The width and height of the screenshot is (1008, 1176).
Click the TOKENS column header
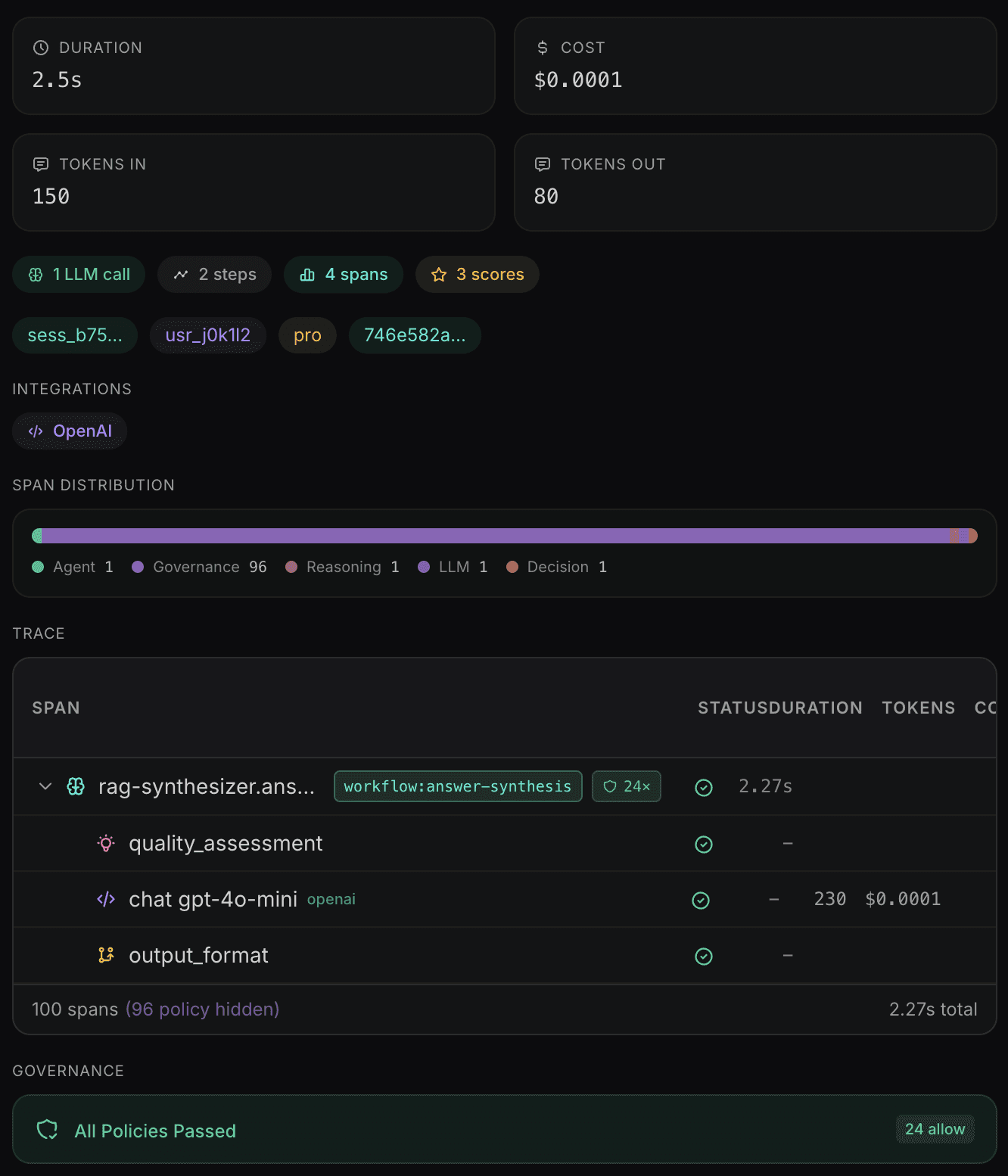click(x=919, y=708)
